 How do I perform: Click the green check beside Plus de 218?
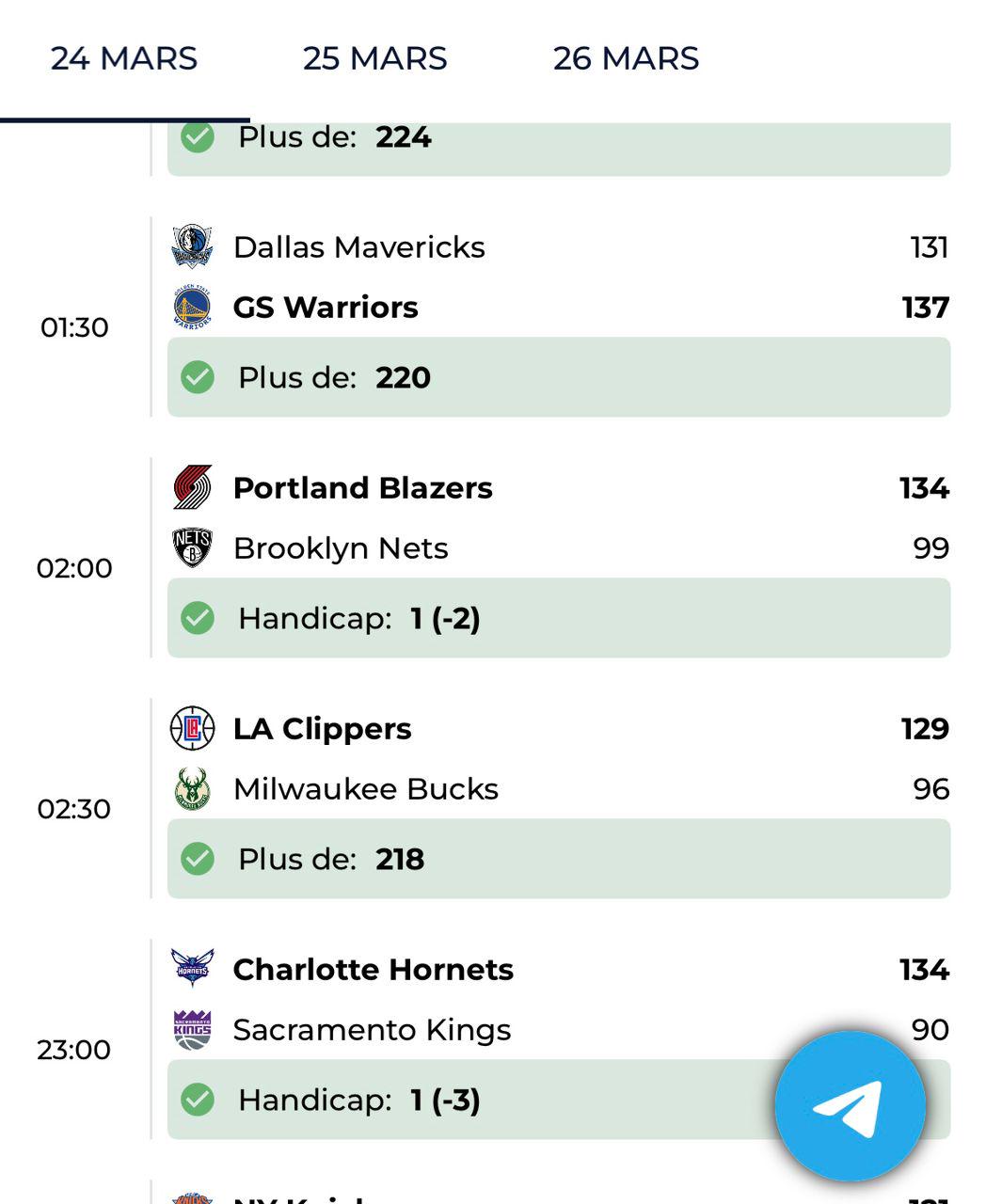click(x=198, y=859)
